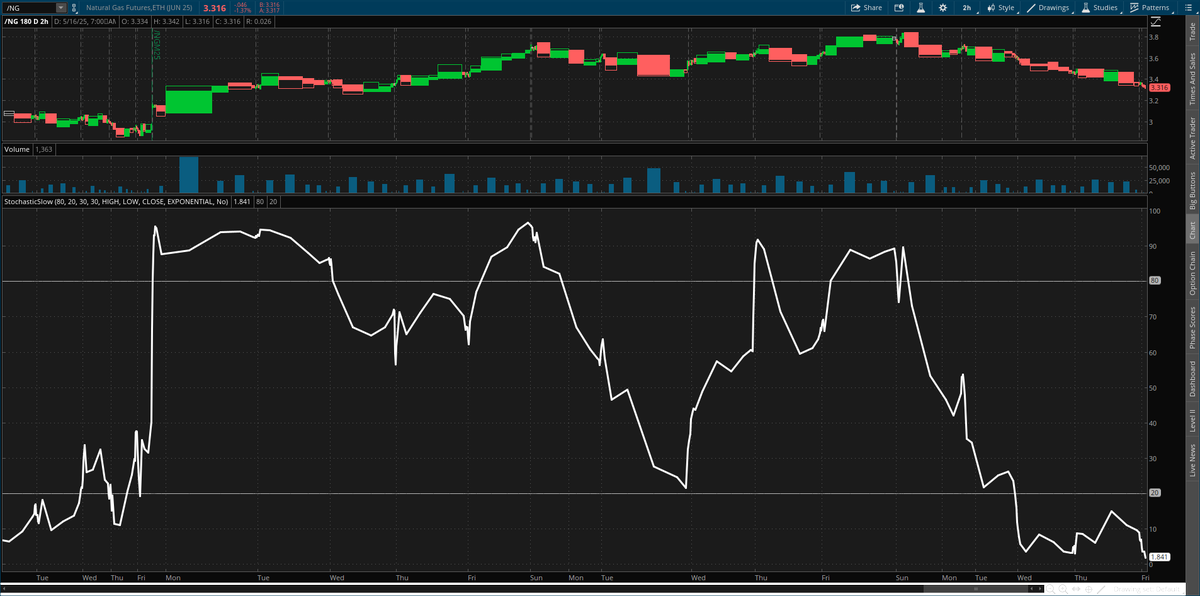The width and height of the screenshot is (1200, 596).
Task: Click the 1.841 stochastic value bubble
Action: click(1159, 557)
